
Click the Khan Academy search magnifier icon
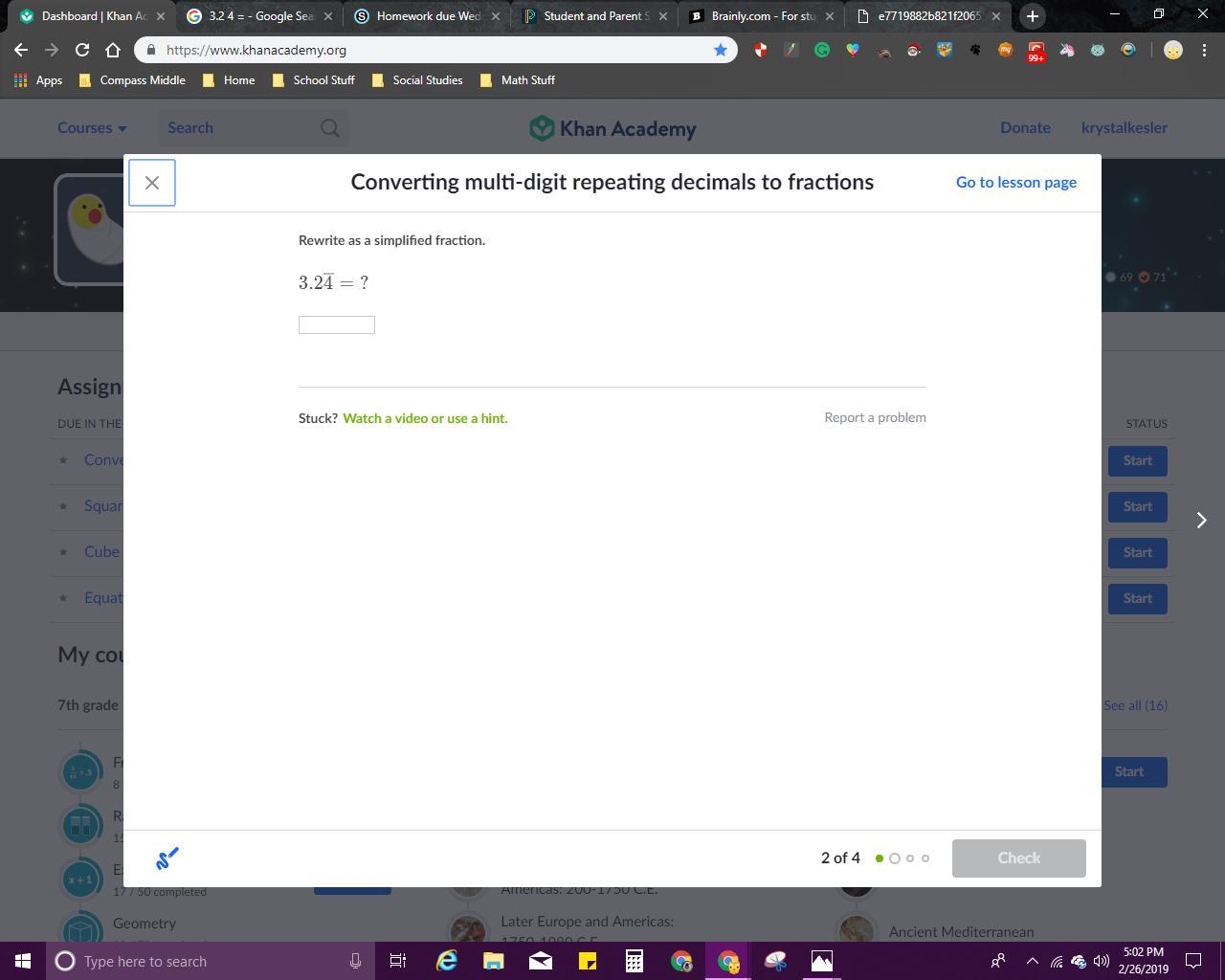coord(330,127)
